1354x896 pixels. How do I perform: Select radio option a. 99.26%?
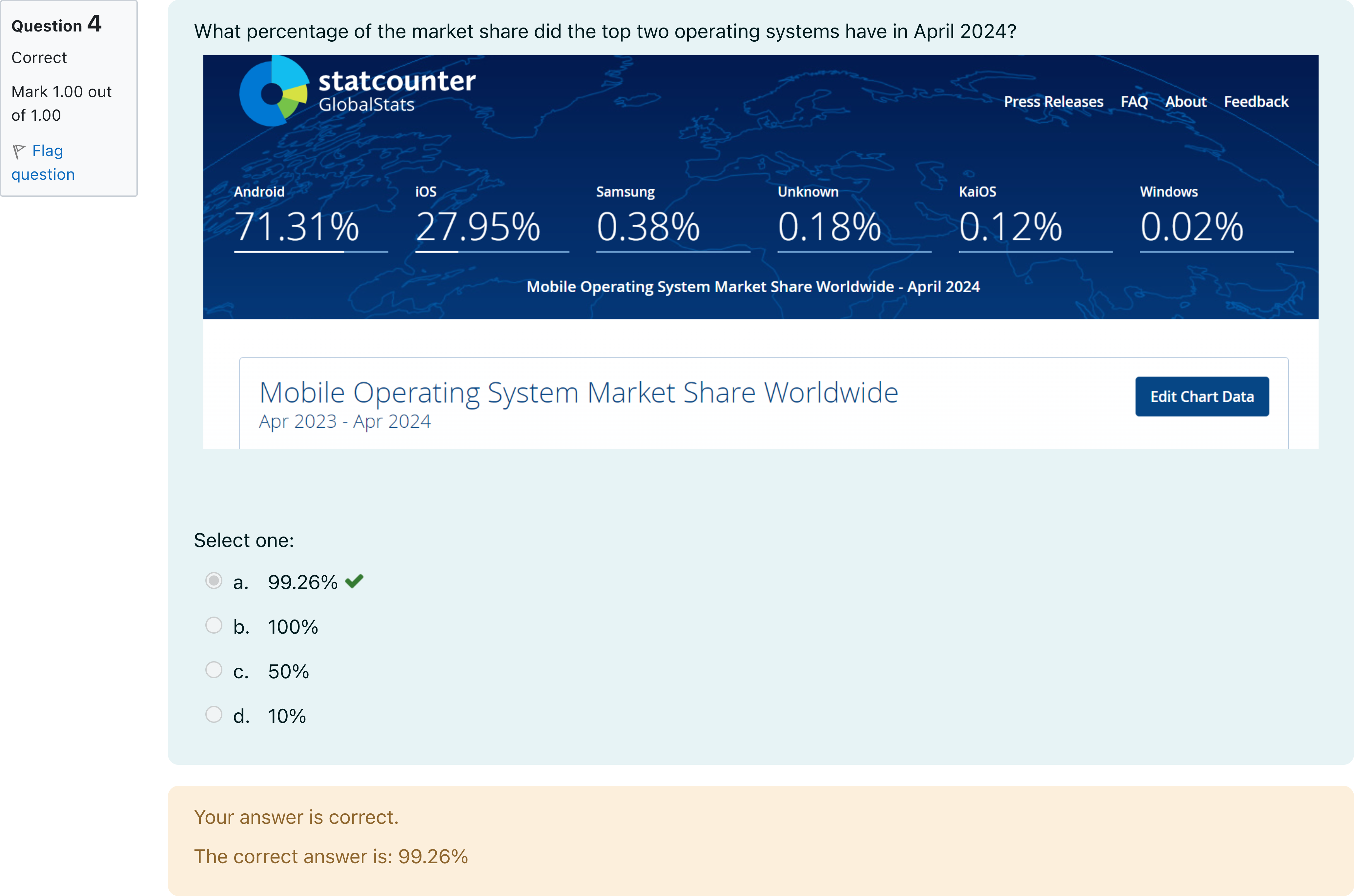click(x=214, y=580)
